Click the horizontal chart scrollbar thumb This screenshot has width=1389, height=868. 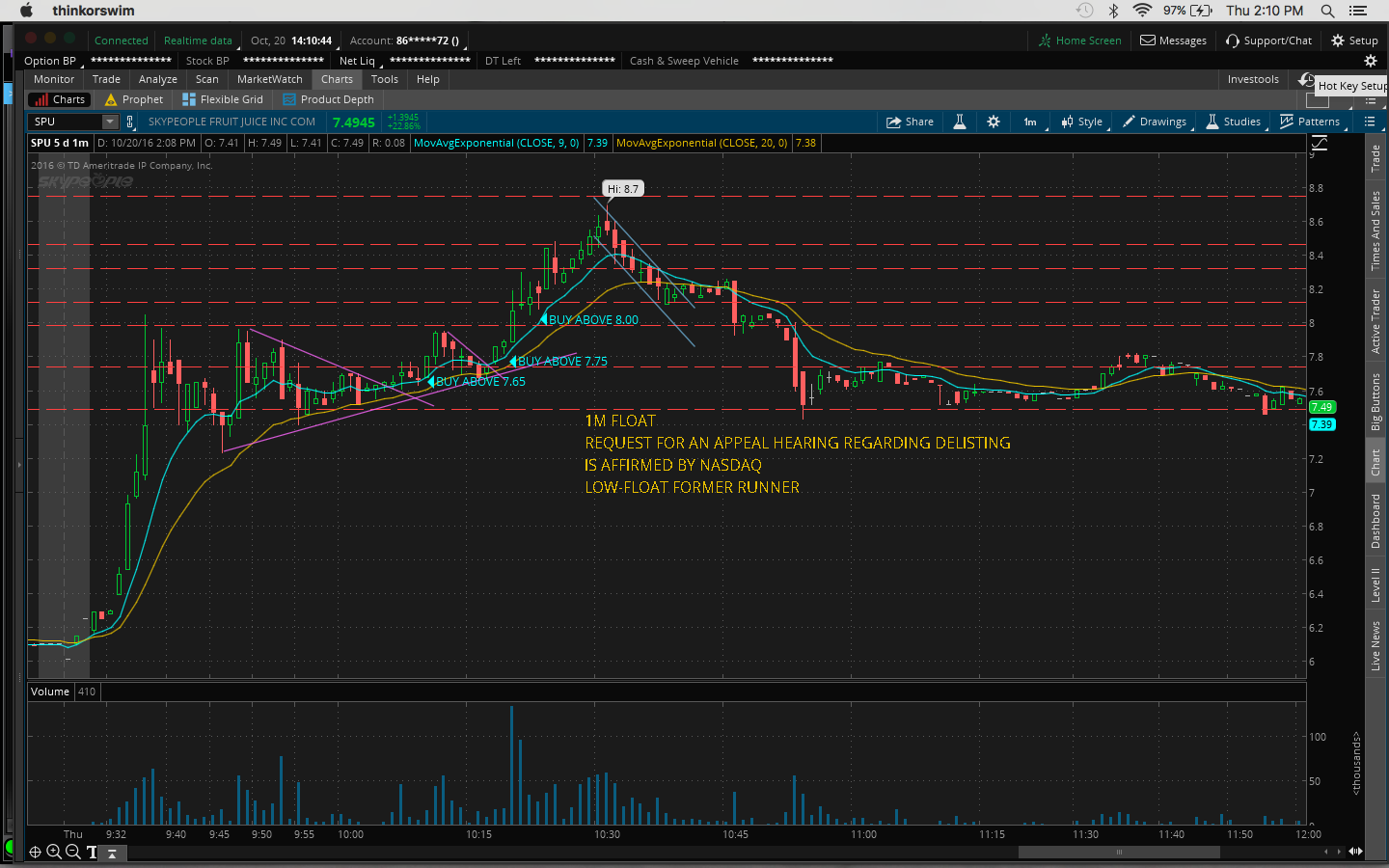[x=1119, y=852]
